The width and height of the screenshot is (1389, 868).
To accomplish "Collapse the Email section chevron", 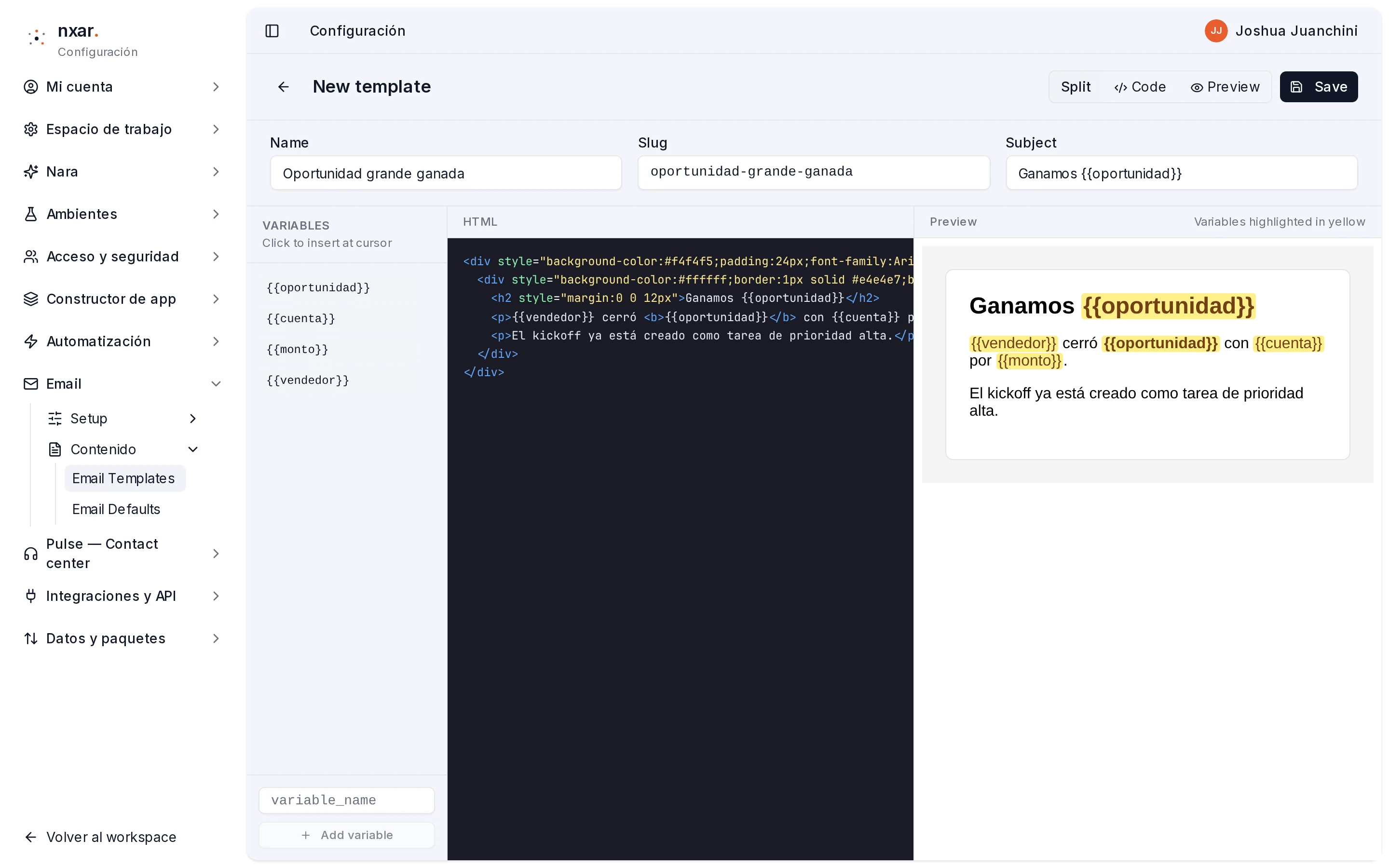I will 216,384.
